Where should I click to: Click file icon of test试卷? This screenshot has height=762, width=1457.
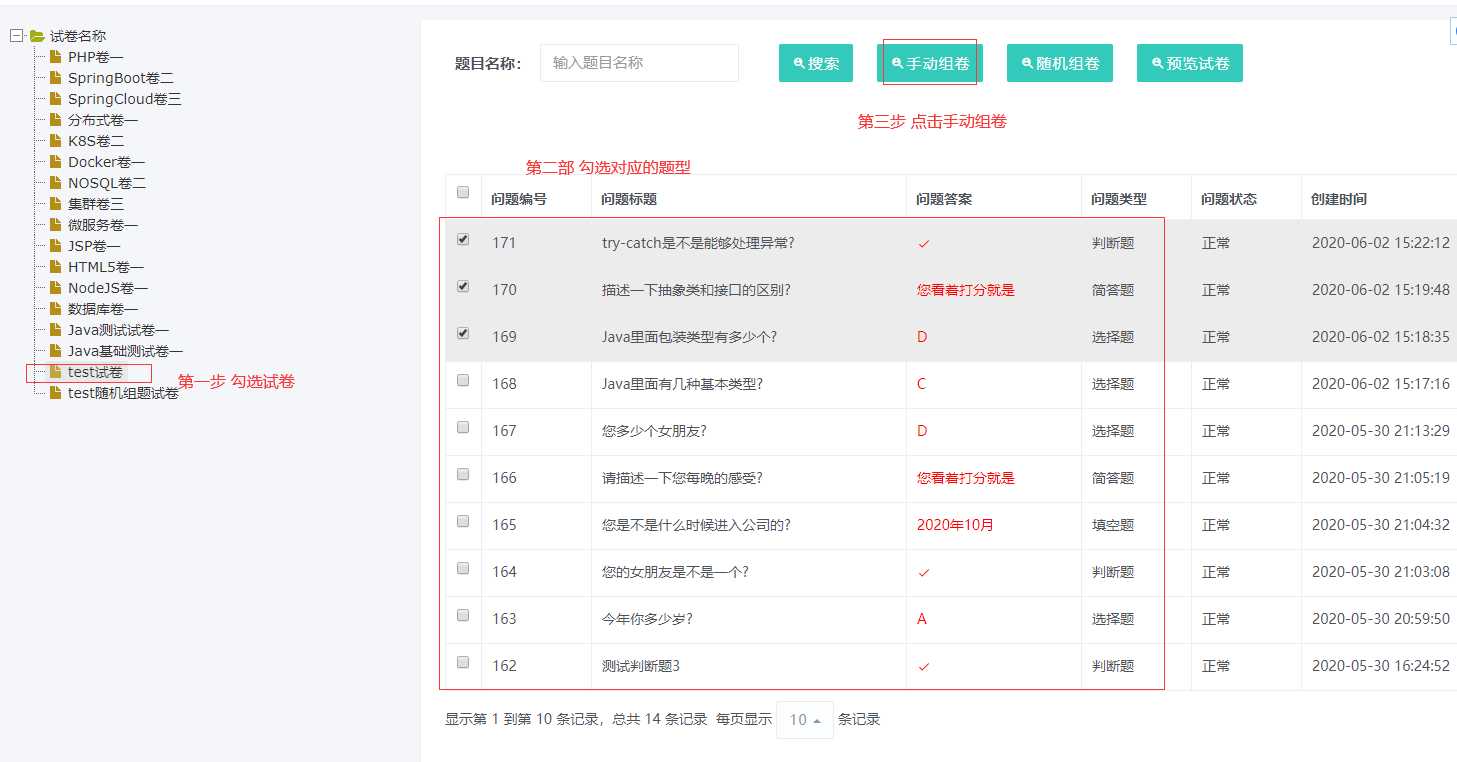(x=56, y=372)
